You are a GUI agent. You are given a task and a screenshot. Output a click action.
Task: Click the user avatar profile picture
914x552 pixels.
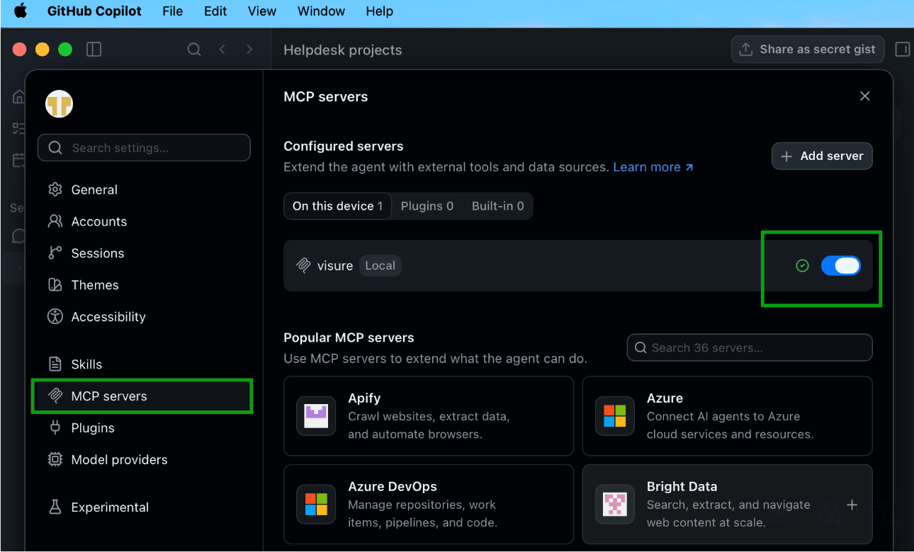(59, 104)
